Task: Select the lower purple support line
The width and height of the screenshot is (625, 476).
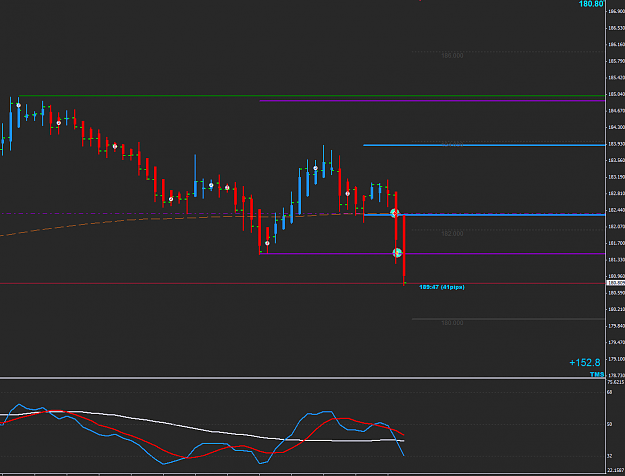Action: point(432,254)
